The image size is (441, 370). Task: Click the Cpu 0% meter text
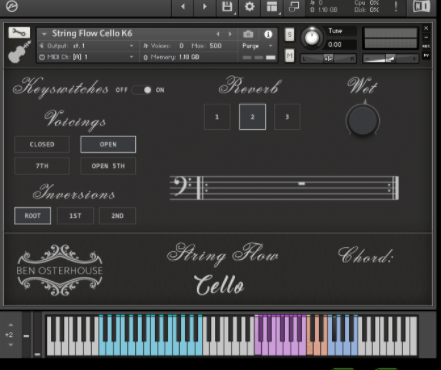click(367, 3)
